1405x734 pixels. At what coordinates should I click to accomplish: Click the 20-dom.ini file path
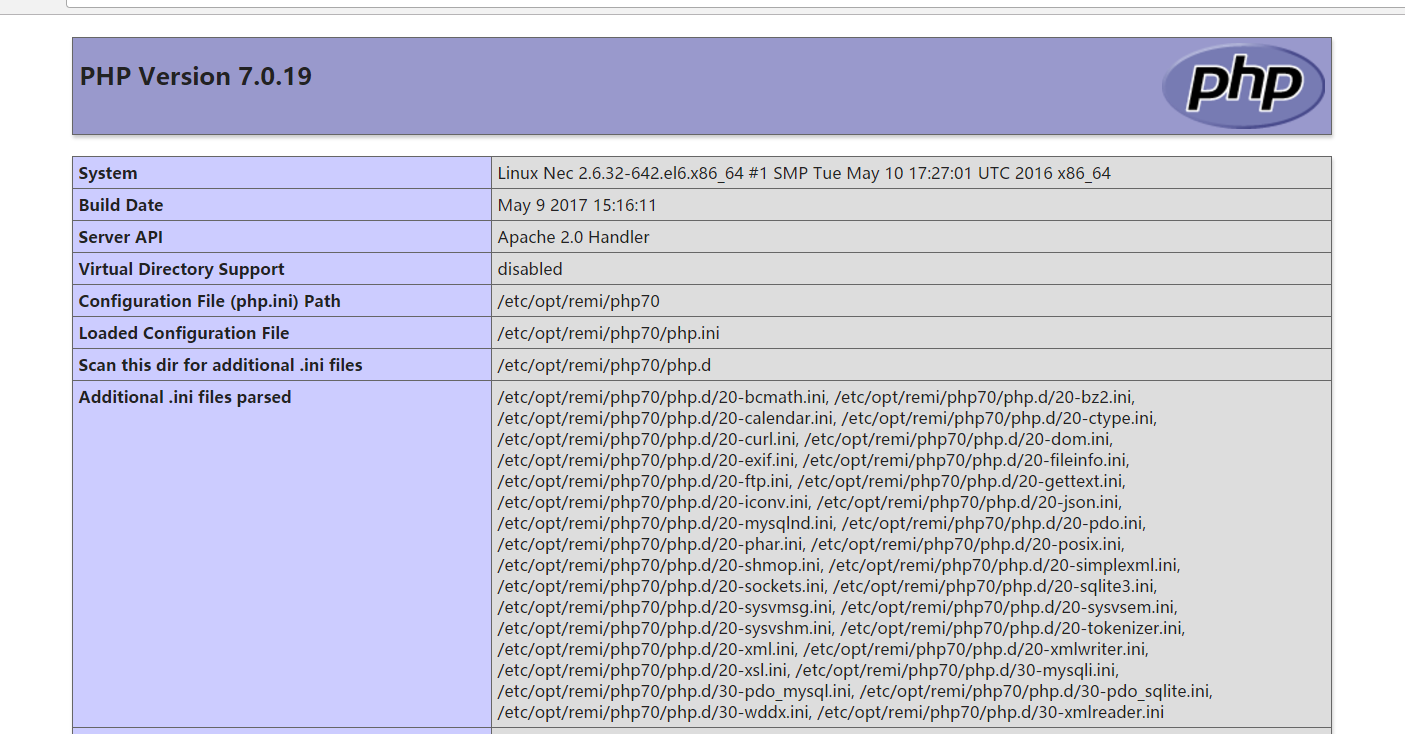(x=958, y=439)
